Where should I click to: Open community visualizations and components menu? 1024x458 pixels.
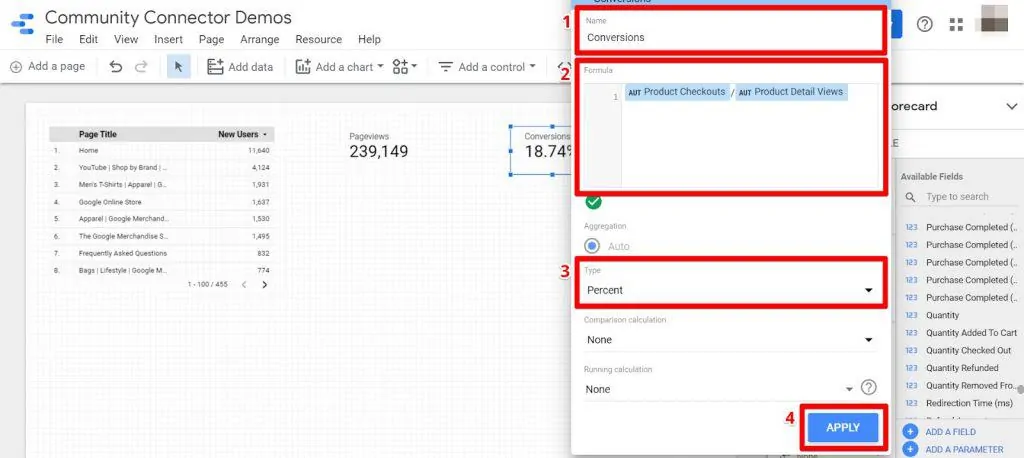pos(404,67)
